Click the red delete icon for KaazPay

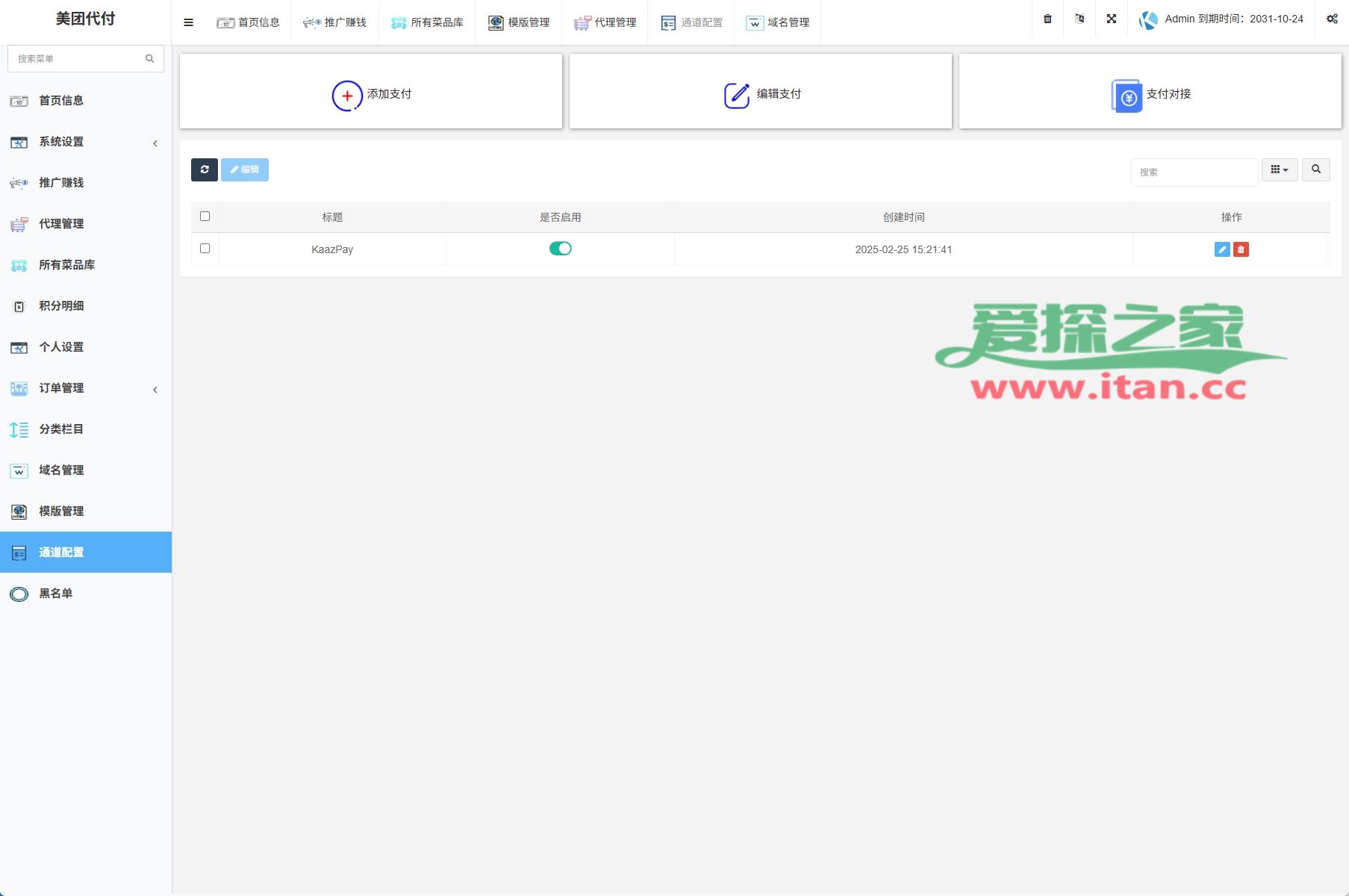click(1241, 249)
